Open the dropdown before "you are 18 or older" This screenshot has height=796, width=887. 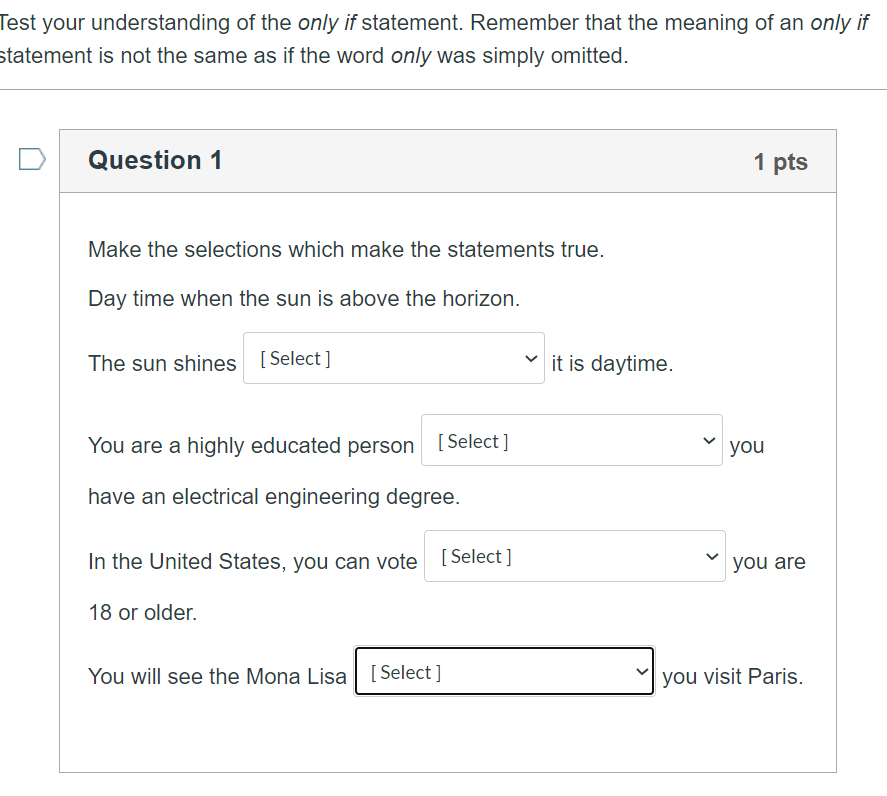[x=574, y=556]
